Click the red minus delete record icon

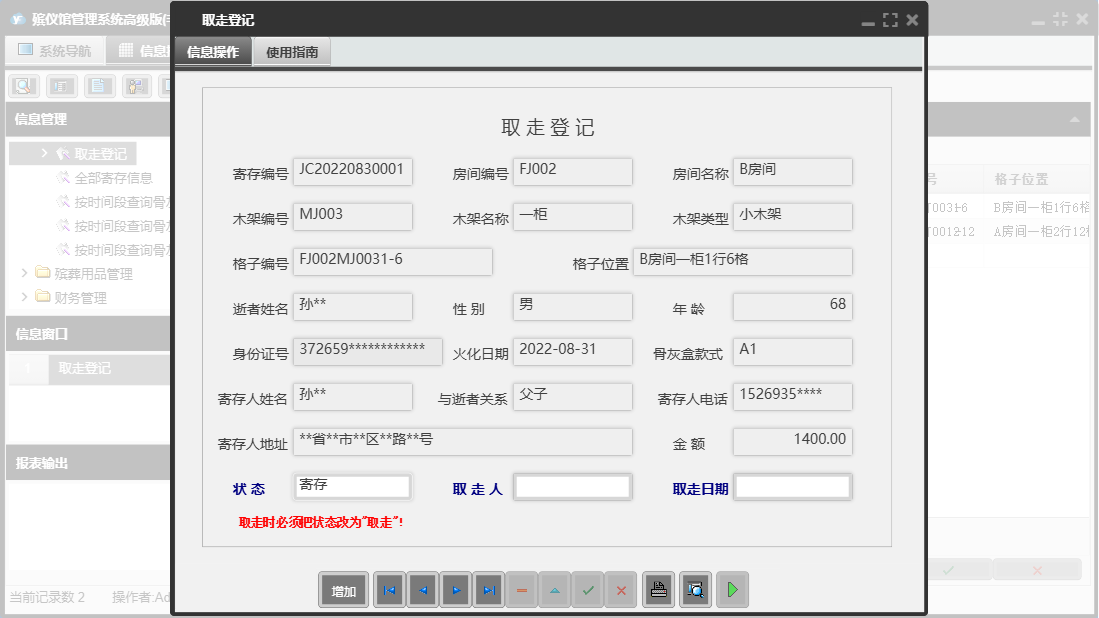521,589
